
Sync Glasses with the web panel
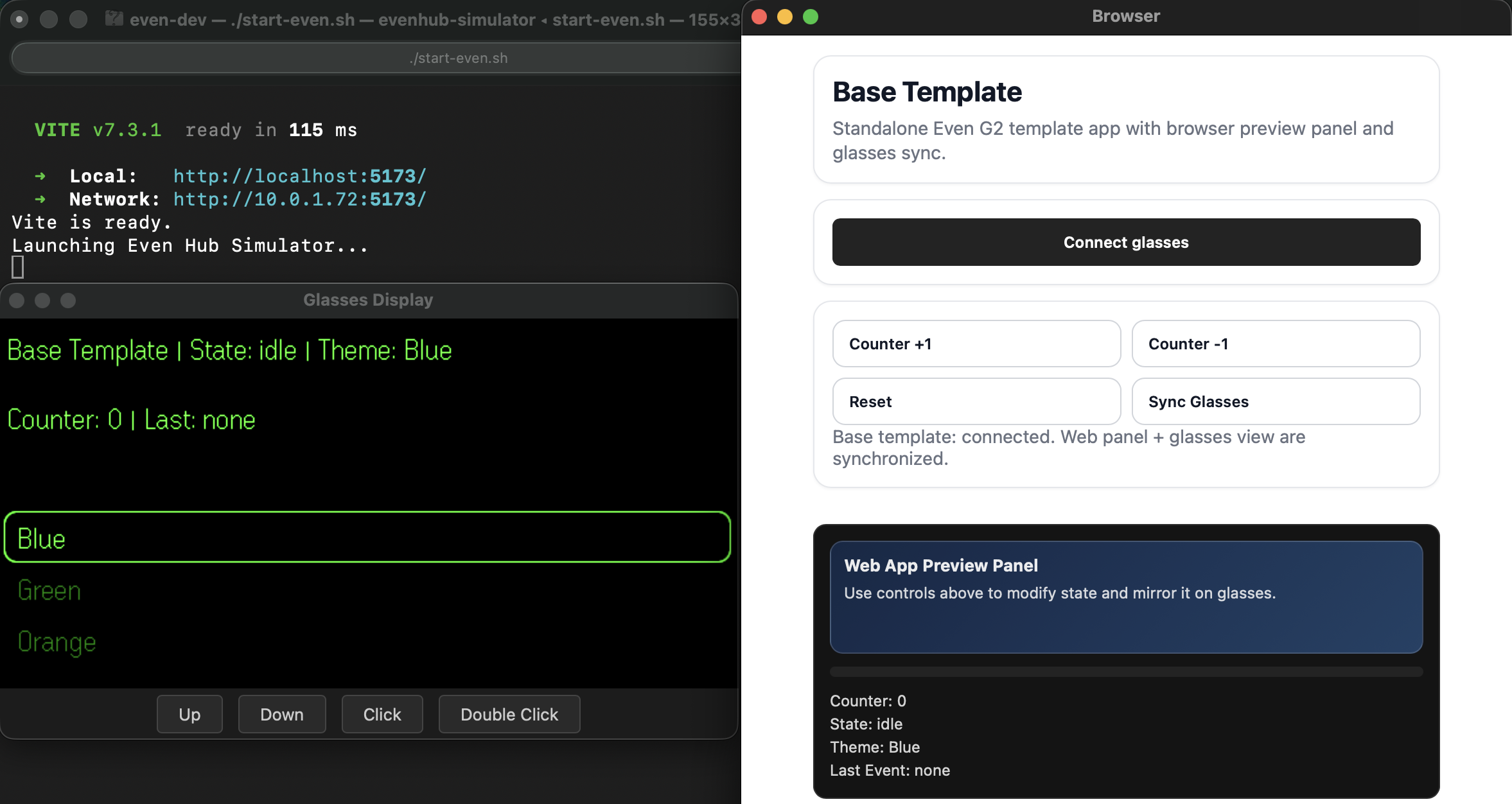tap(1276, 401)
